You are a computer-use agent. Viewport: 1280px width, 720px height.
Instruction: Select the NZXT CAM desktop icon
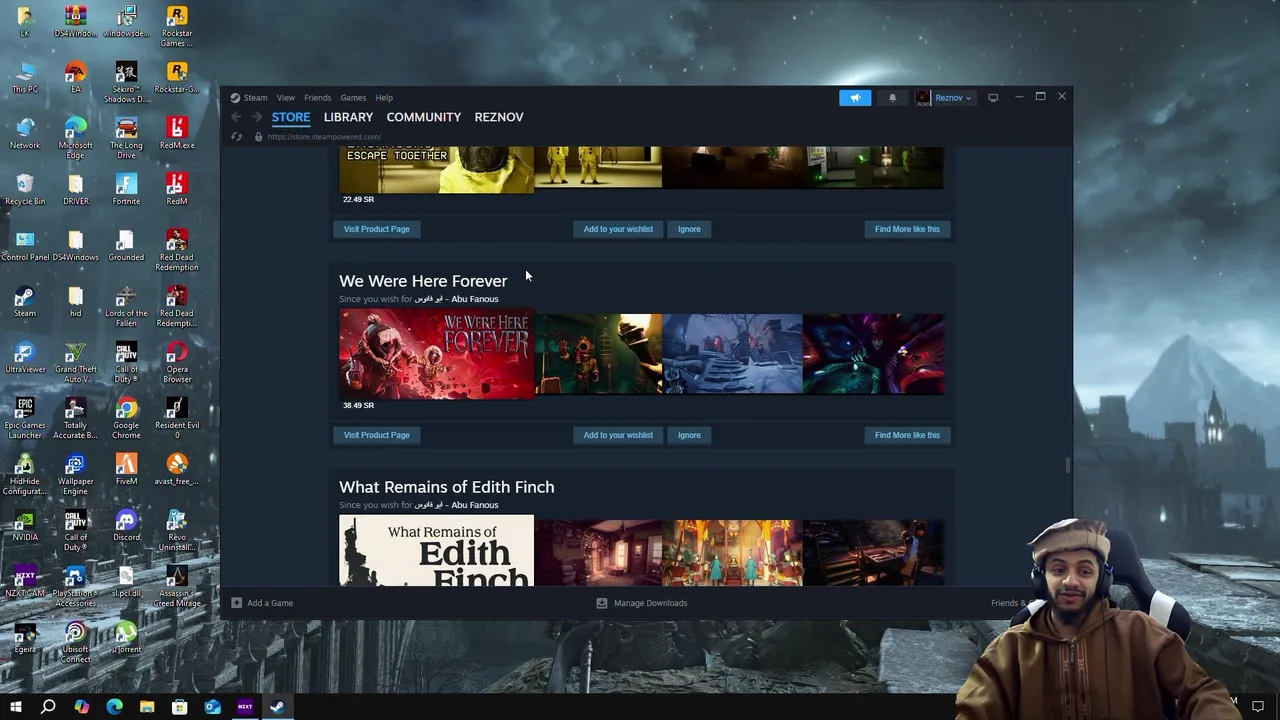pos(25,581)
